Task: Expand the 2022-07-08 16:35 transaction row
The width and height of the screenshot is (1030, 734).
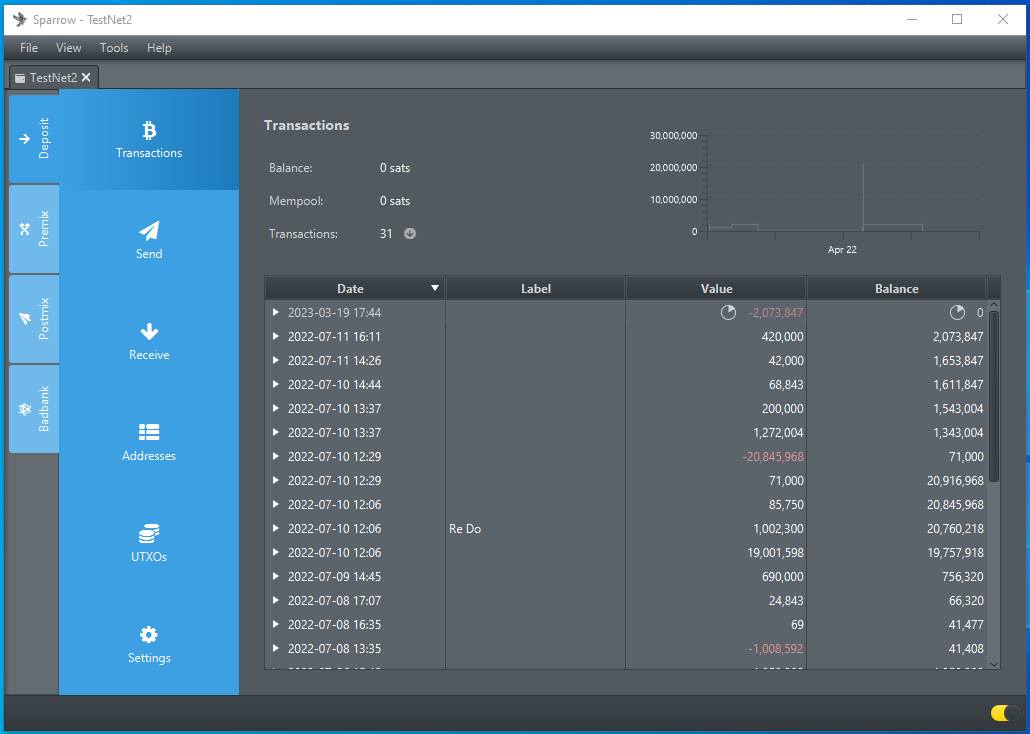Action: coord(276,624)
